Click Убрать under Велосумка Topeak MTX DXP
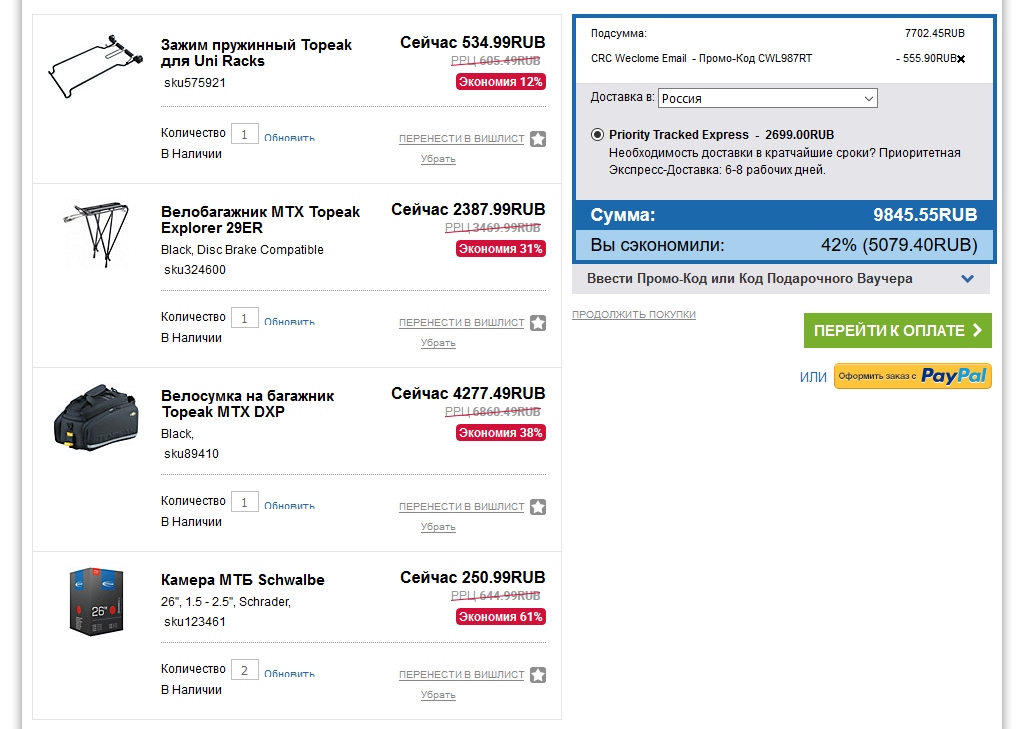The height and width of the screenshot is (729, 1026). point(438,527)
